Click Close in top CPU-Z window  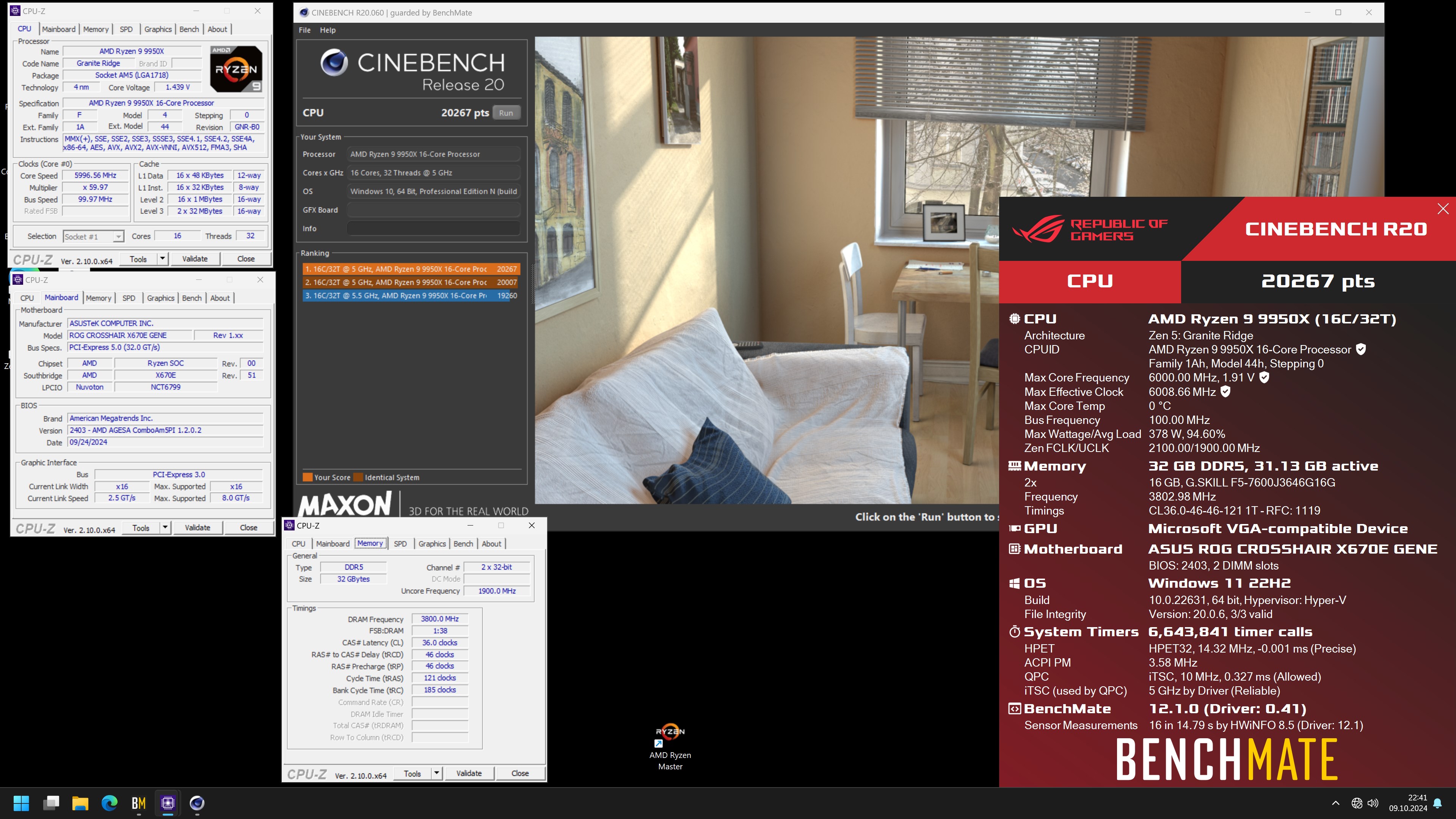tap(246, 258)
